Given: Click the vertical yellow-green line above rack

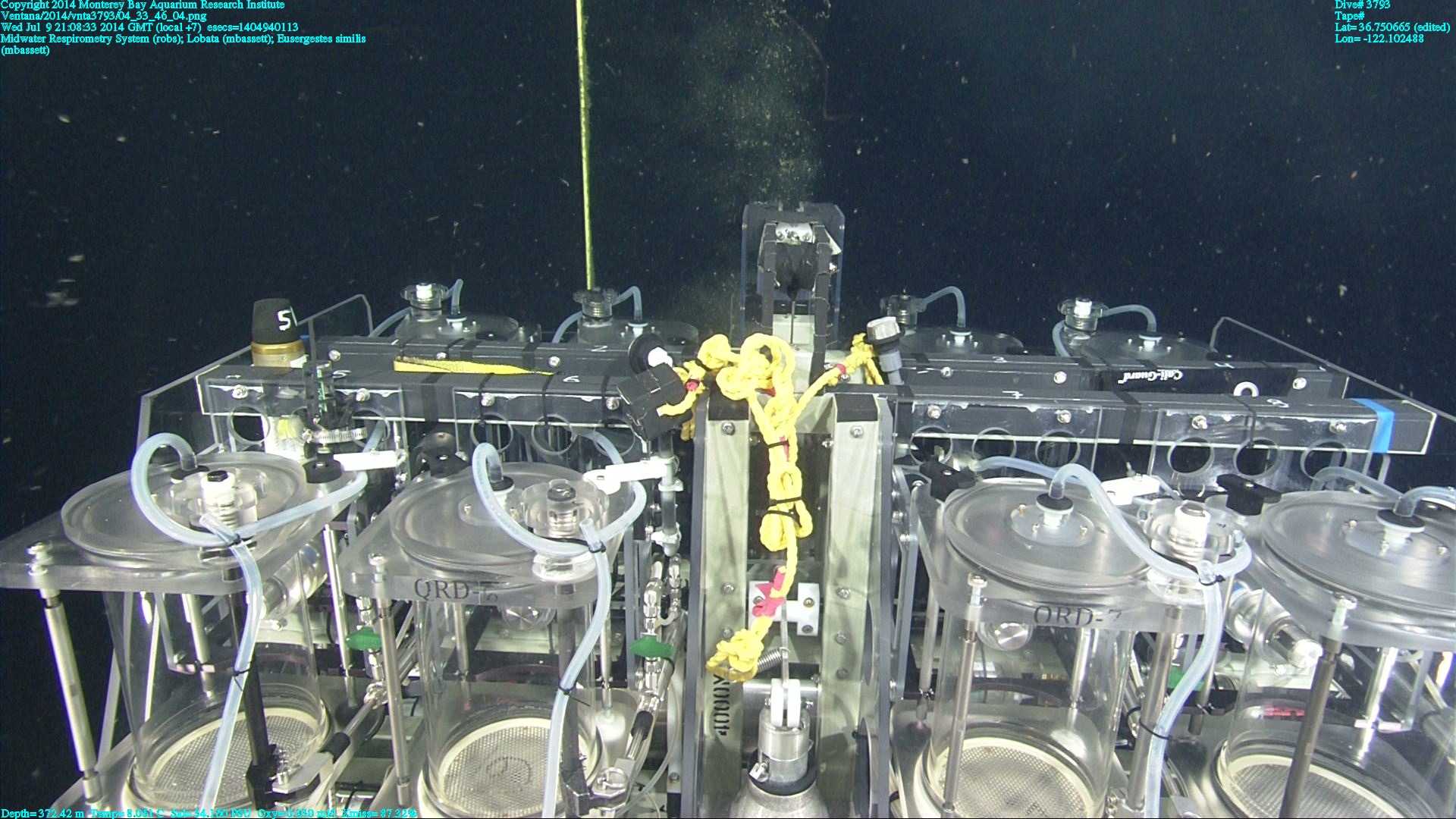Looking at the screenshot, I should [584, 152].
